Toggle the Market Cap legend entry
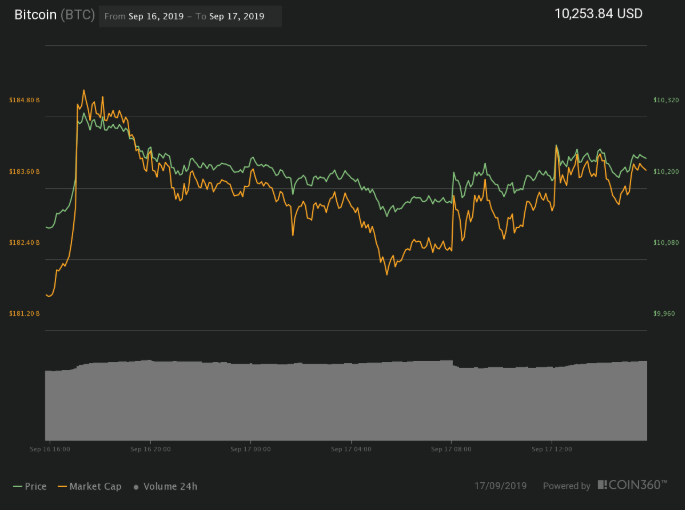The image size is (685, 510). point(90,486)
